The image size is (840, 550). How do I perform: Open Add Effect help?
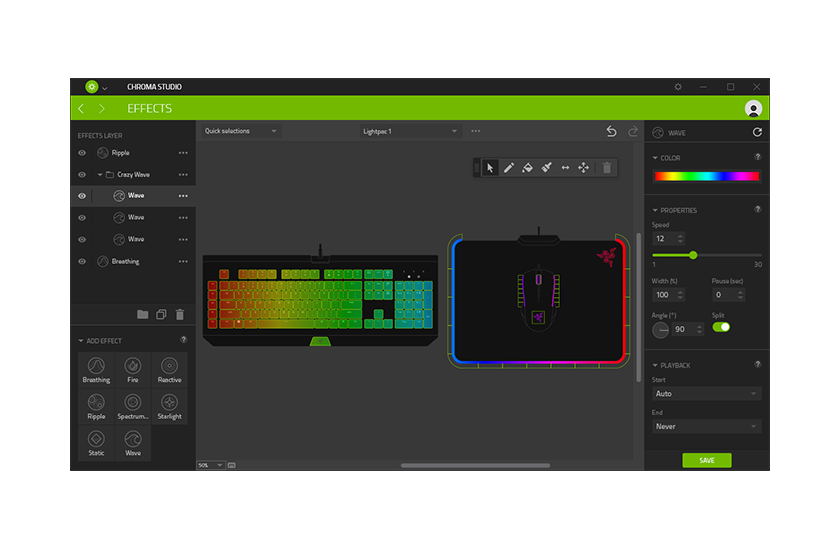184,340
